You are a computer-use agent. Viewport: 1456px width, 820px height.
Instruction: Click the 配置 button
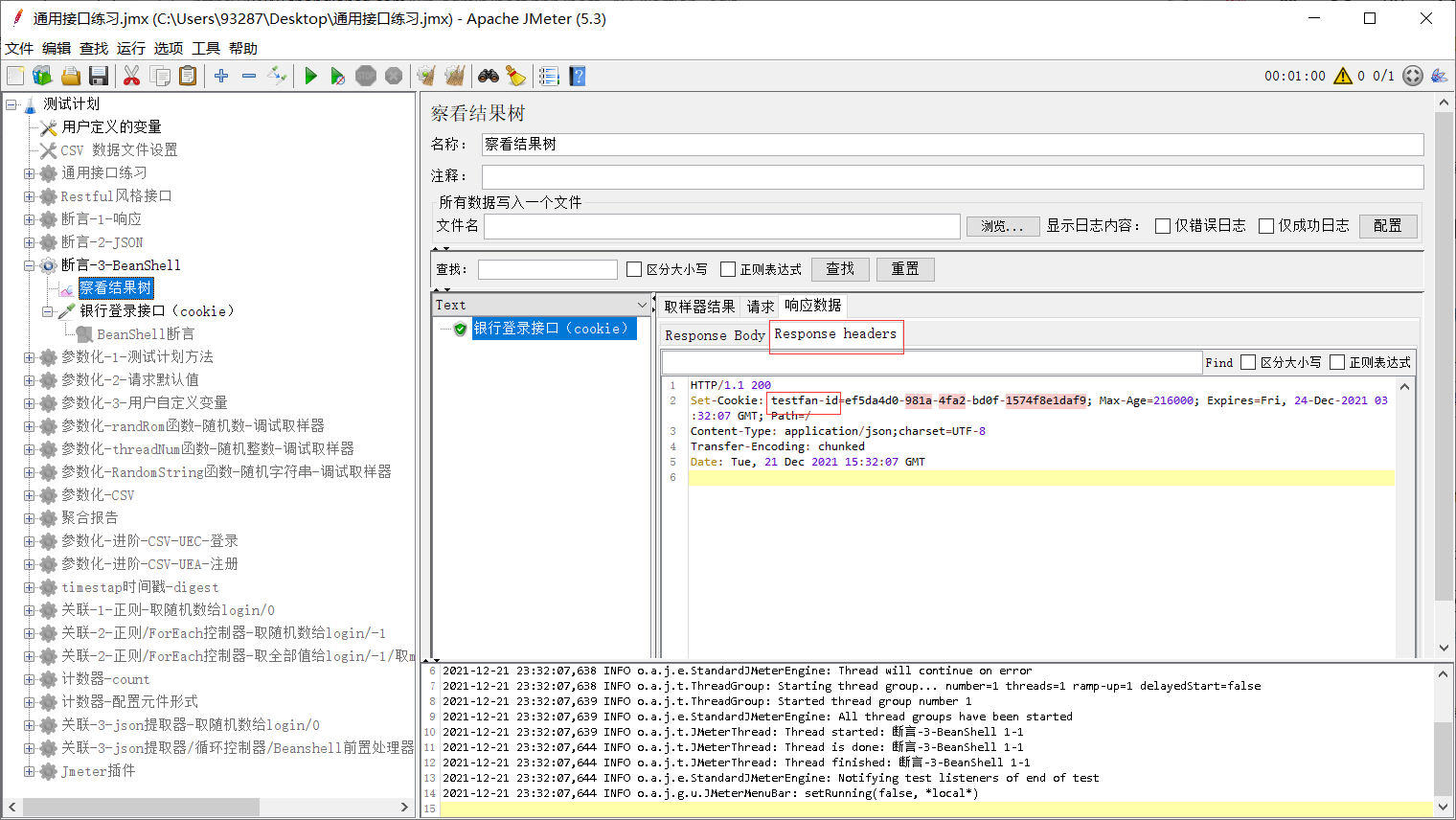click(1388, 226)
